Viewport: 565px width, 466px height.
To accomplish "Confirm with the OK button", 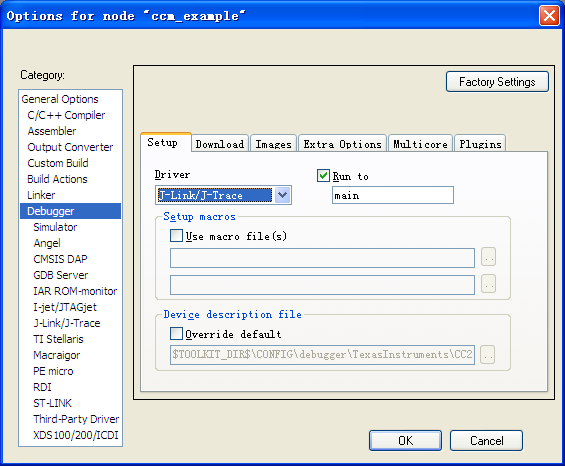I will (405, 440).
